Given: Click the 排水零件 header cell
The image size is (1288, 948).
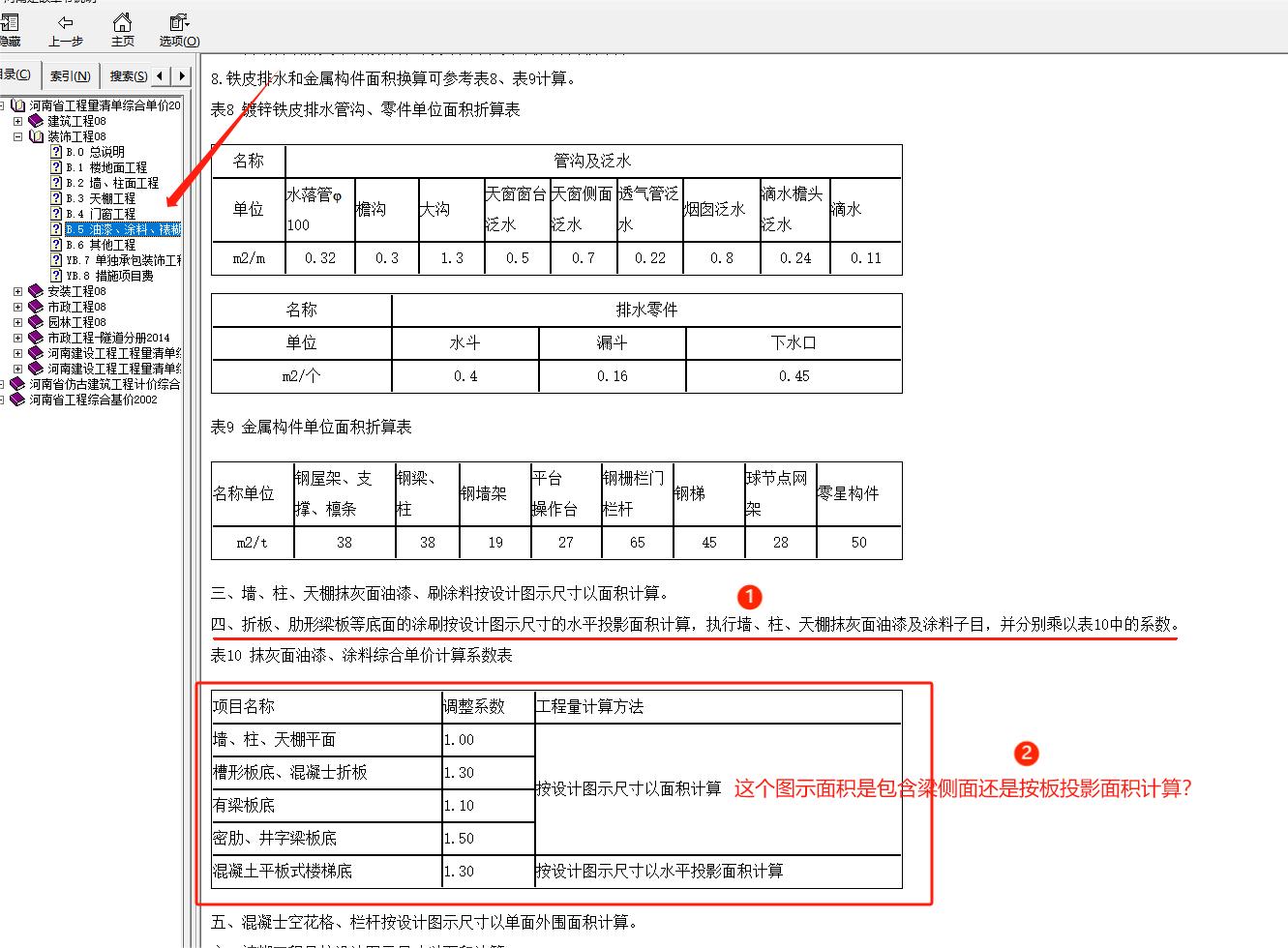Looking at the screenshot, I should coord(646,310).
